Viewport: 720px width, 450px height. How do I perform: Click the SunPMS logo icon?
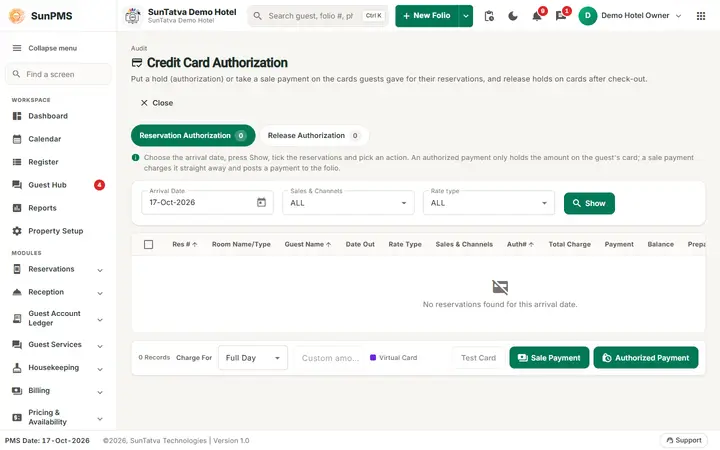[17, 16]
